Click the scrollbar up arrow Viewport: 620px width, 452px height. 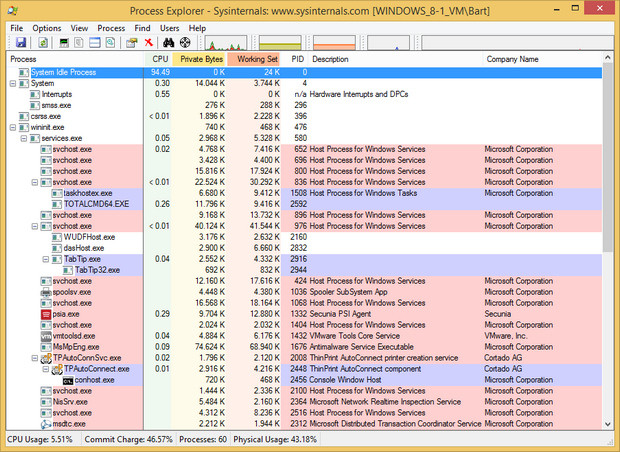pyautogui.click(x=608, y=58)
